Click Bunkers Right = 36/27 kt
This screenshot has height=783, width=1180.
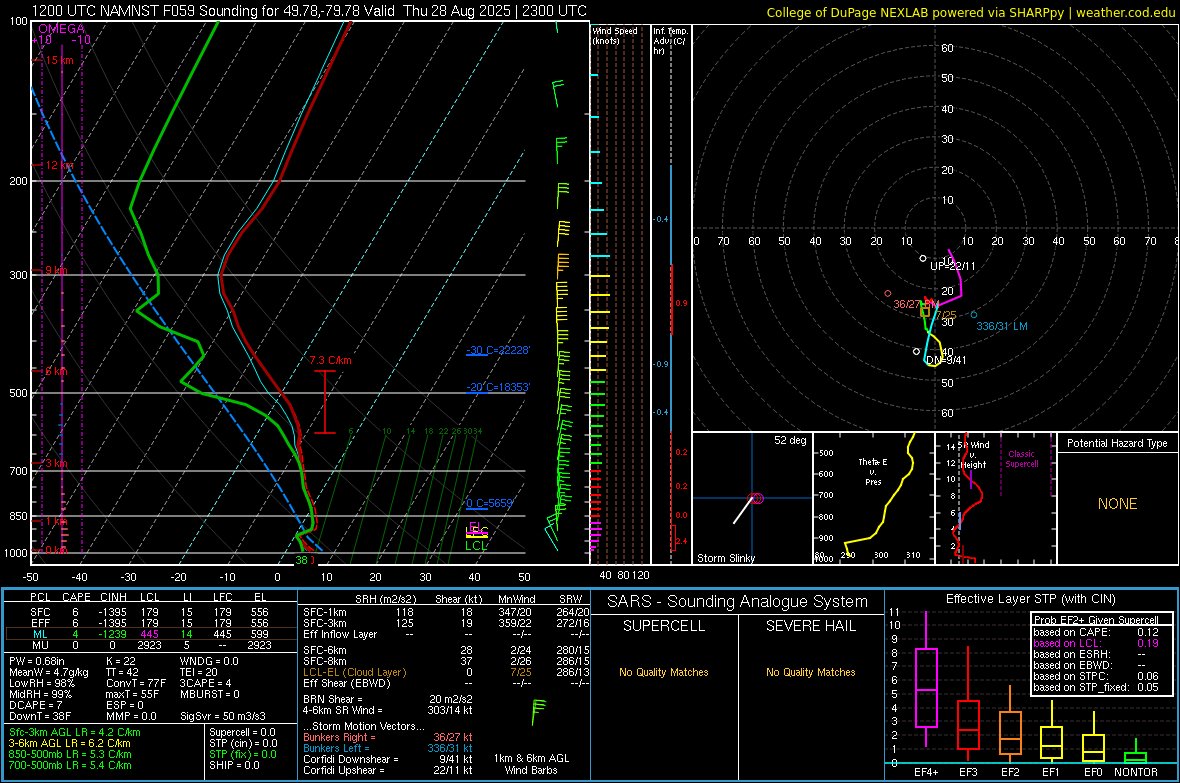tap(388, 737)
